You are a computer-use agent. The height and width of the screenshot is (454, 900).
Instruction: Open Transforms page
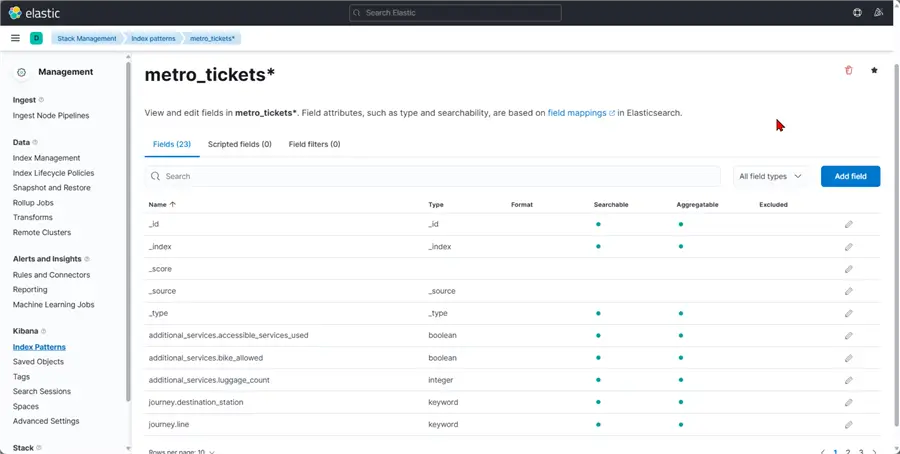point(33,218)
